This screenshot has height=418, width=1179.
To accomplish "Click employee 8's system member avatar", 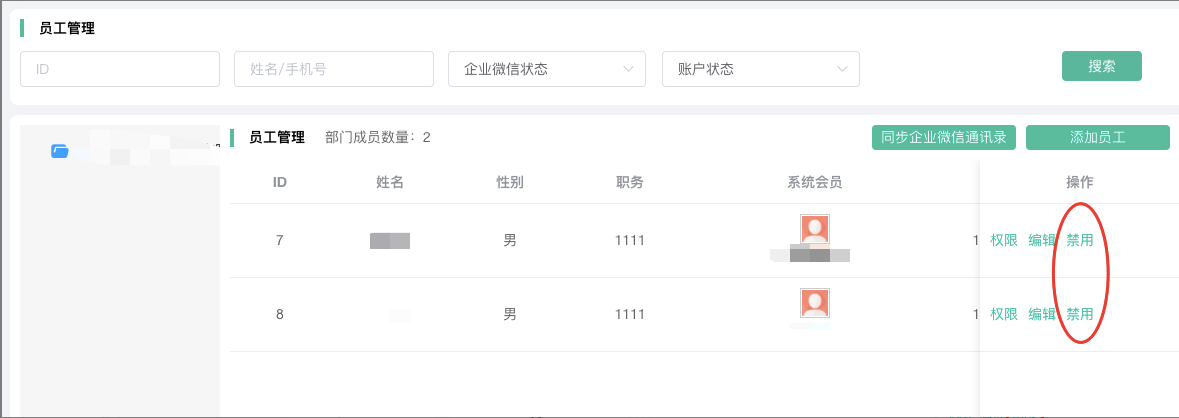I will pos(814,303).
